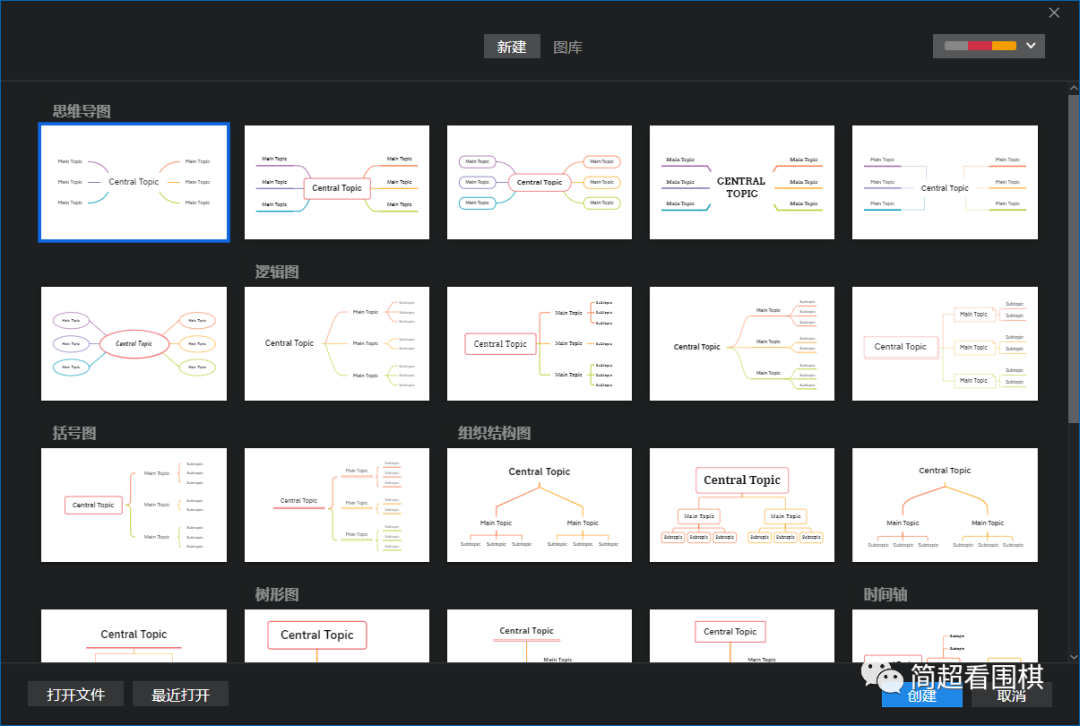Viewport: 1080px width, 726px height.
Task: Pick 树形图 template with large boxed Central Topic
Action: tap(337, 636)
